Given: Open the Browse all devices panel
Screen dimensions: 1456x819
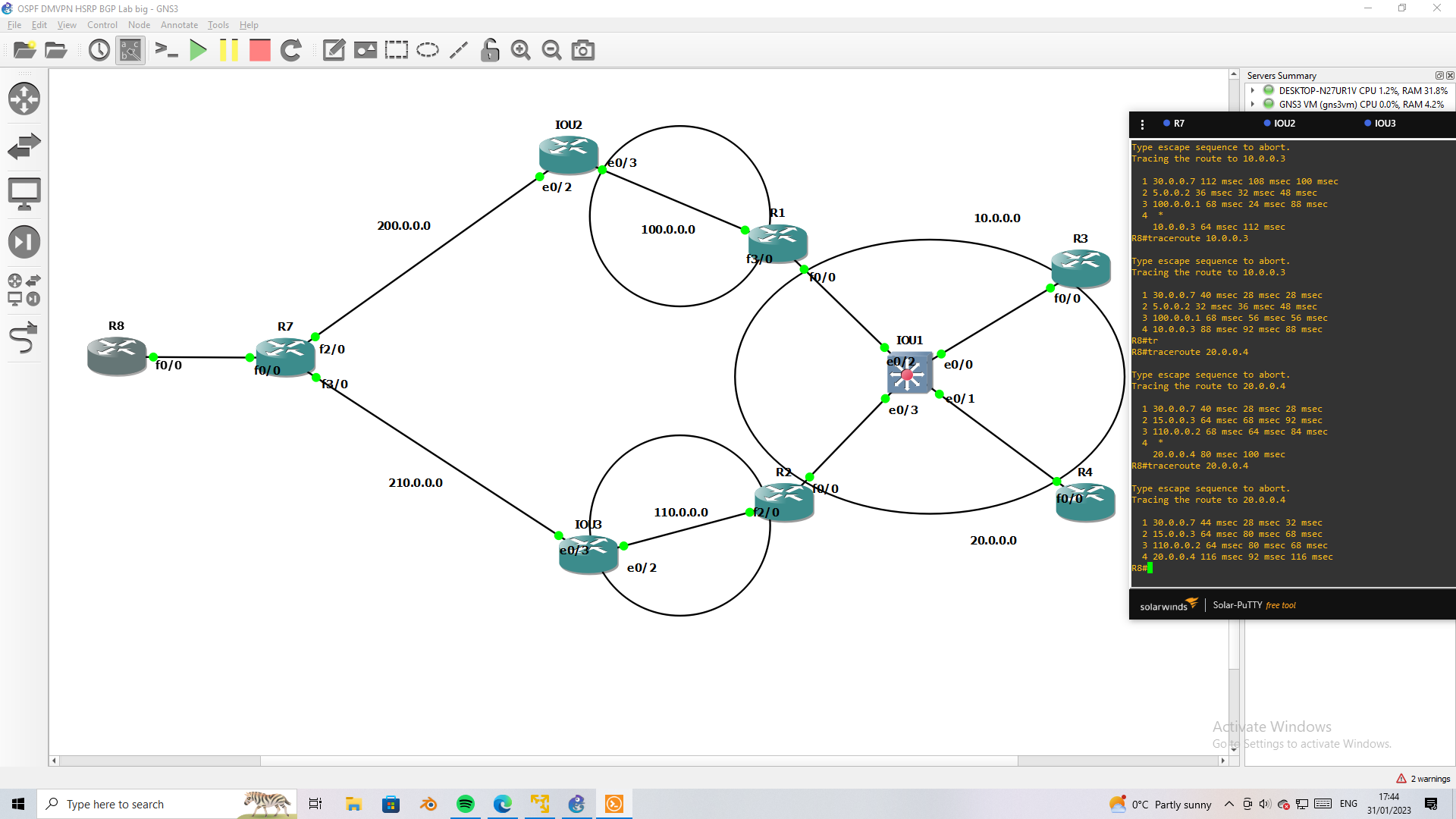Looking at the screenshot, I should [24, 288].
